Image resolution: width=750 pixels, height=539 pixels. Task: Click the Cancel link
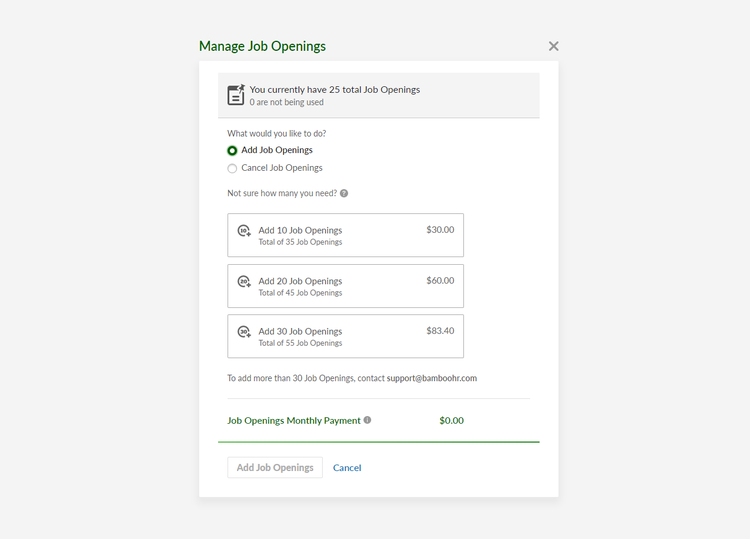[x=347, y=468]
